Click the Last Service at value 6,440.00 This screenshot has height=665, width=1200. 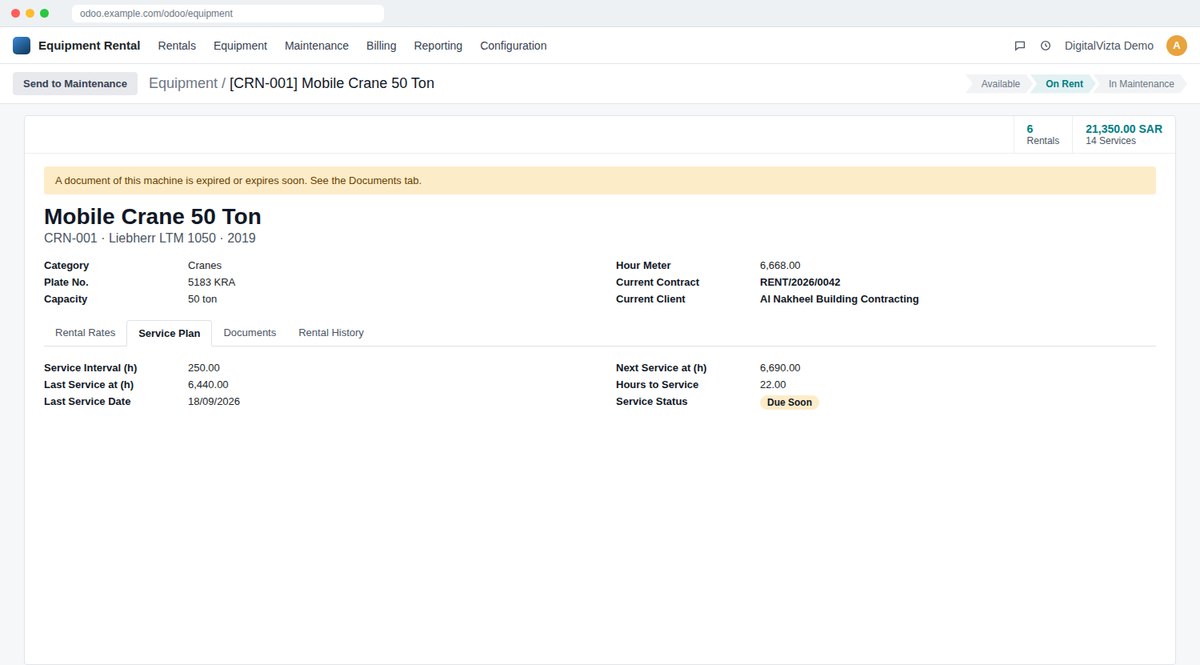[208, 385]
